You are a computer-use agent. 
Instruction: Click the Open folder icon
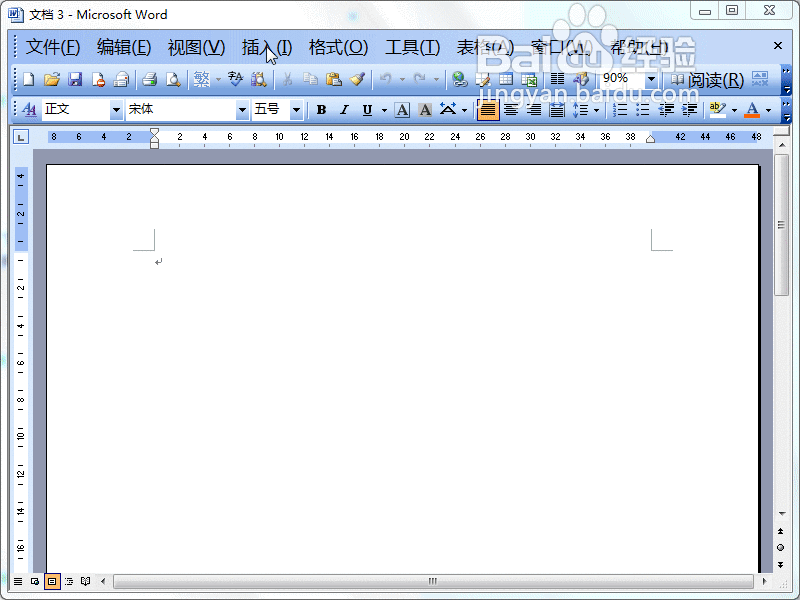51,80
